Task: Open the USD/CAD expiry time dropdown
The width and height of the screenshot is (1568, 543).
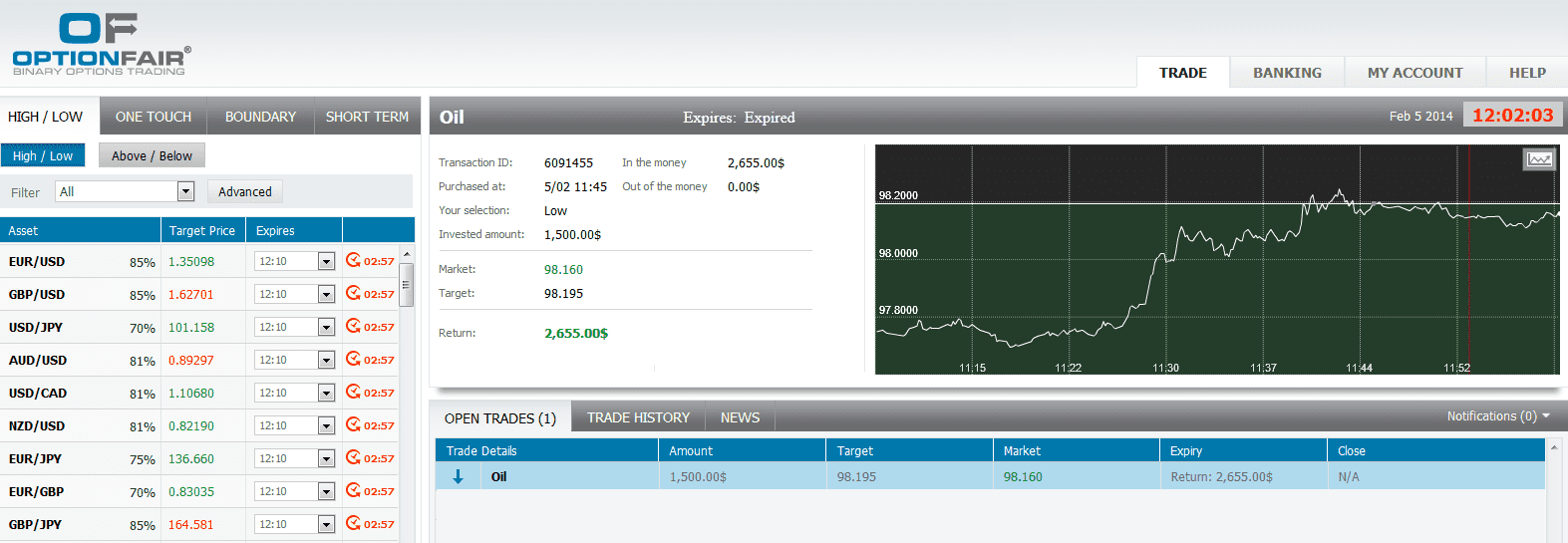Action: [325, 393]
